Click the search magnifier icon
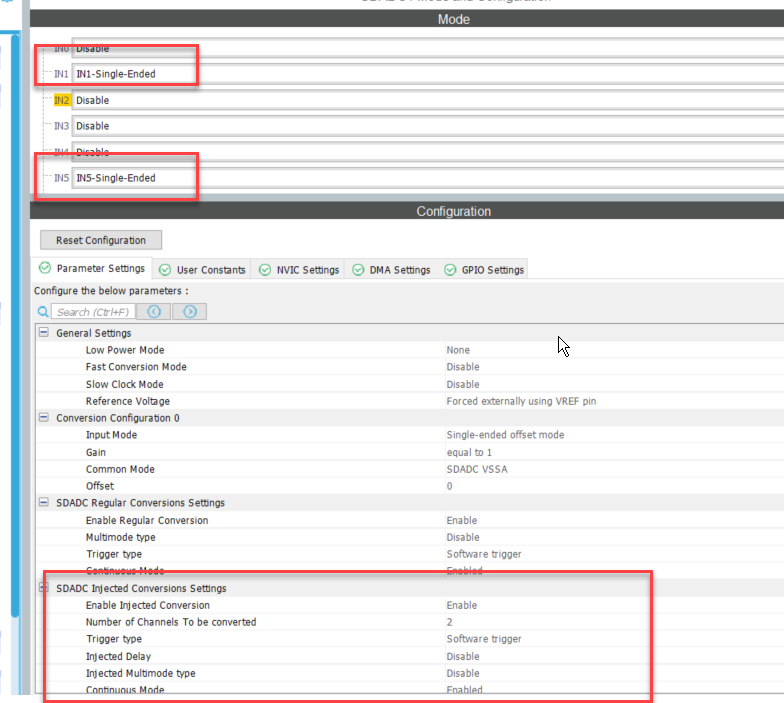 pos(44,312)
